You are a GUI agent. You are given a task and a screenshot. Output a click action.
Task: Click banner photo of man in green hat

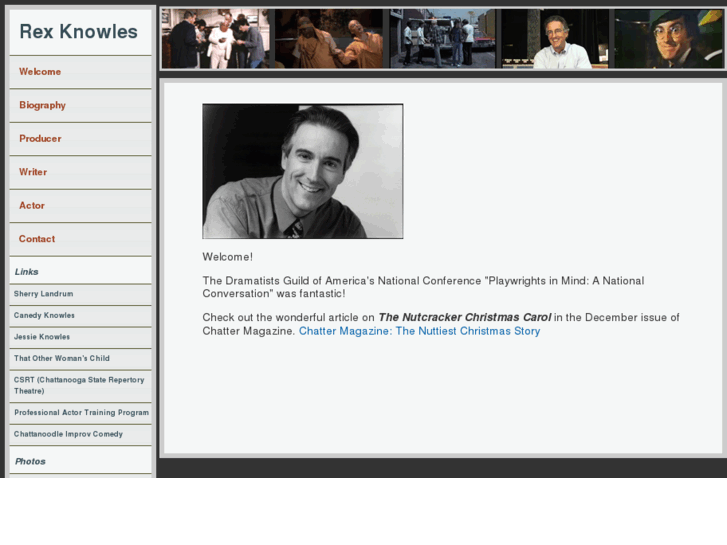[x=669, y=38]
